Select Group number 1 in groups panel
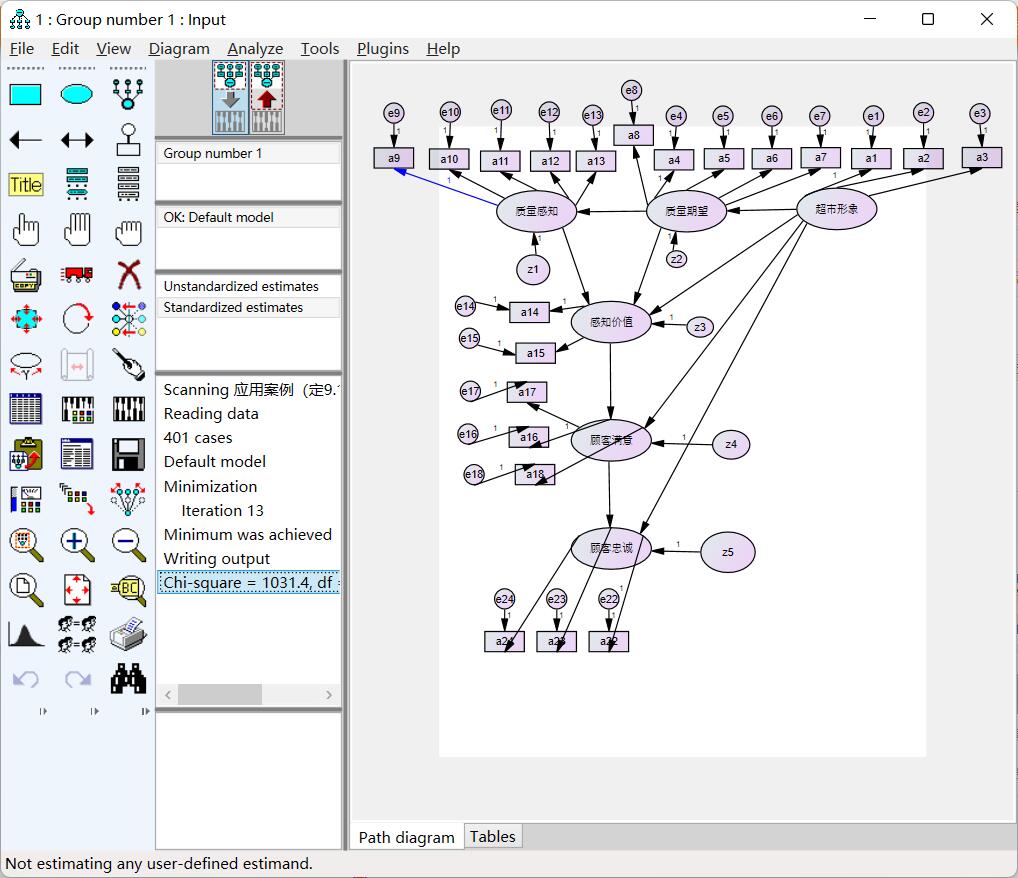1018x878 pixels. click(x=213, y=153)
